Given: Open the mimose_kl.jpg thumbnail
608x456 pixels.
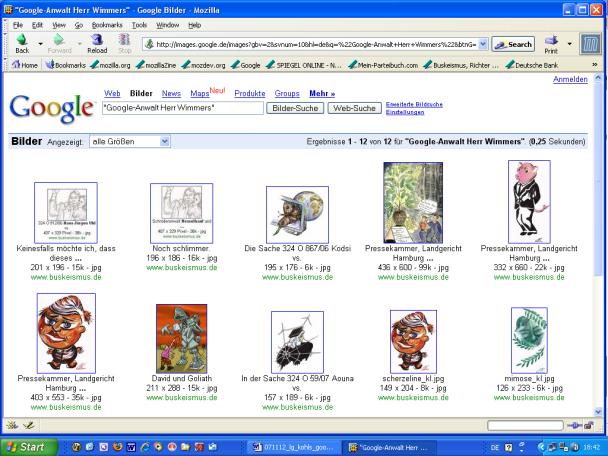Looking at the screenshot, I should [x=529, y=340].
